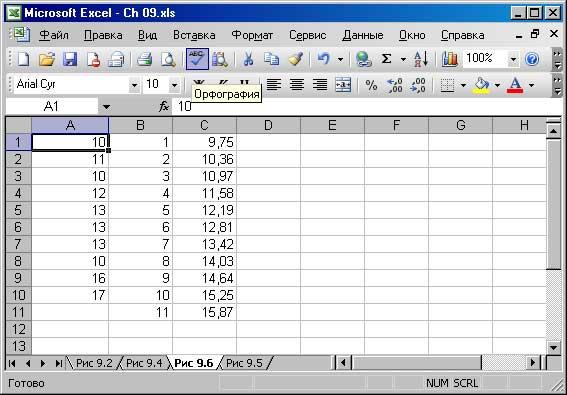Open the Справка menu
Screen dimensions: 567x395
(462, 35)
